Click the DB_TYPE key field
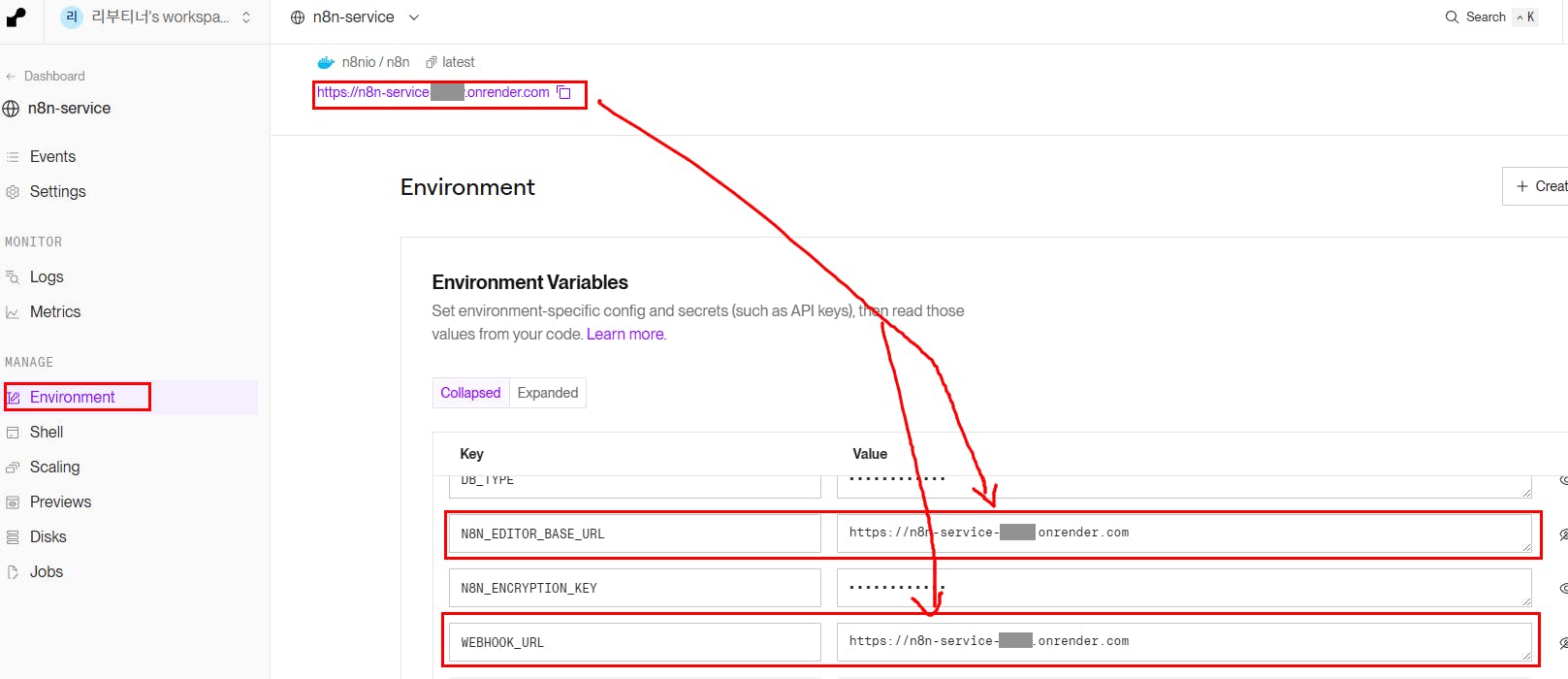The height and width of the screenshot is (679, 1568). [x=635, y=486]
